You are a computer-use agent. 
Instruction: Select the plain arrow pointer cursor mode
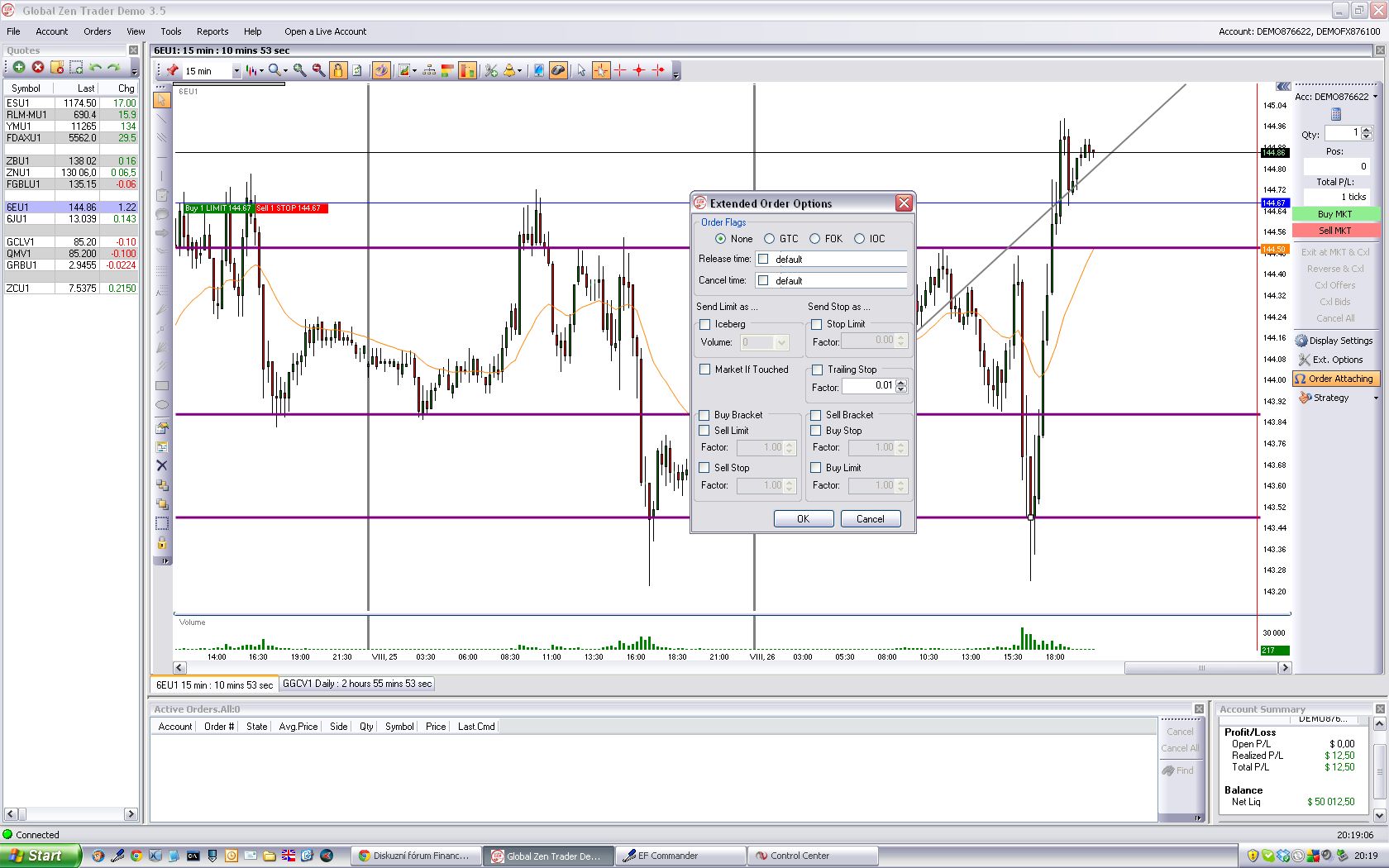[x=581, y=70]
